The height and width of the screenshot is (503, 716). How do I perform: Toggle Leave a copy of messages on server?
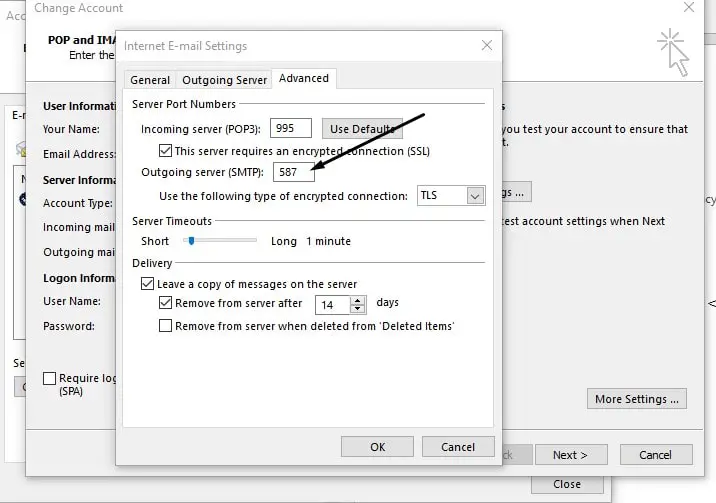[x=147, y=283]
